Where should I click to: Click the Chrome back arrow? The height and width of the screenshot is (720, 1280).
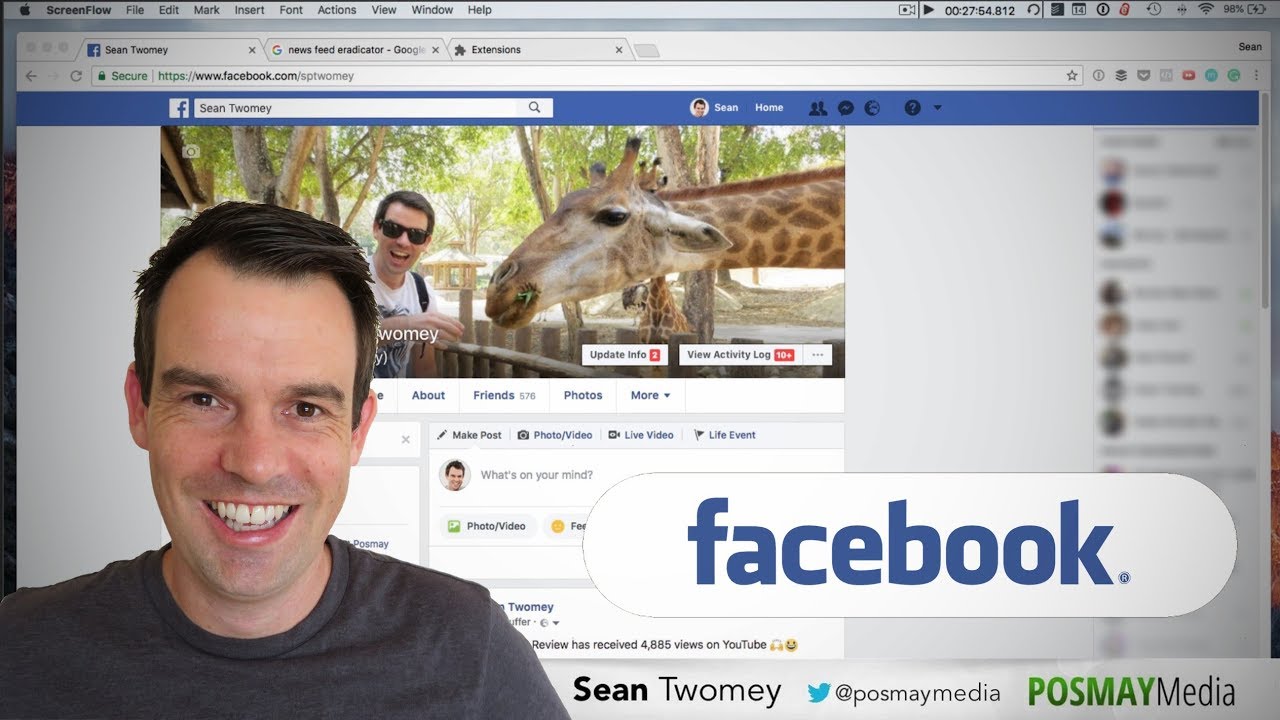31,76
